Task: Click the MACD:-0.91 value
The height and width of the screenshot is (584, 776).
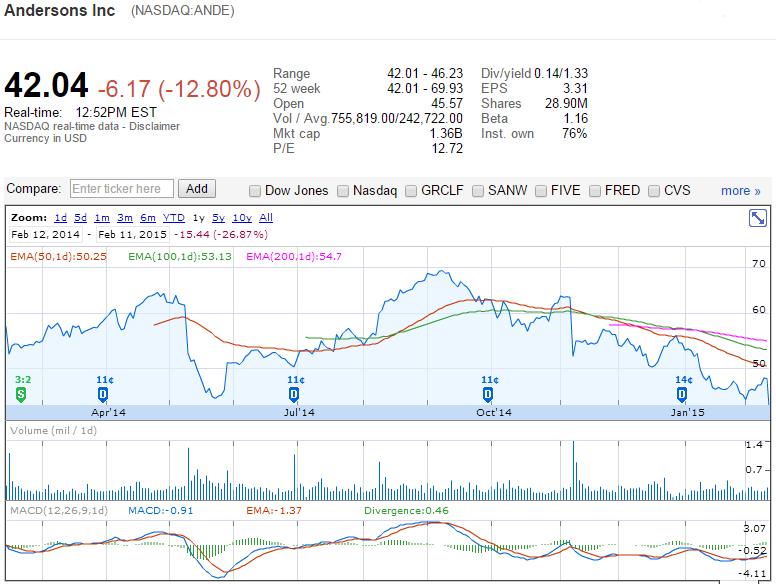Action: pos(160,510)
